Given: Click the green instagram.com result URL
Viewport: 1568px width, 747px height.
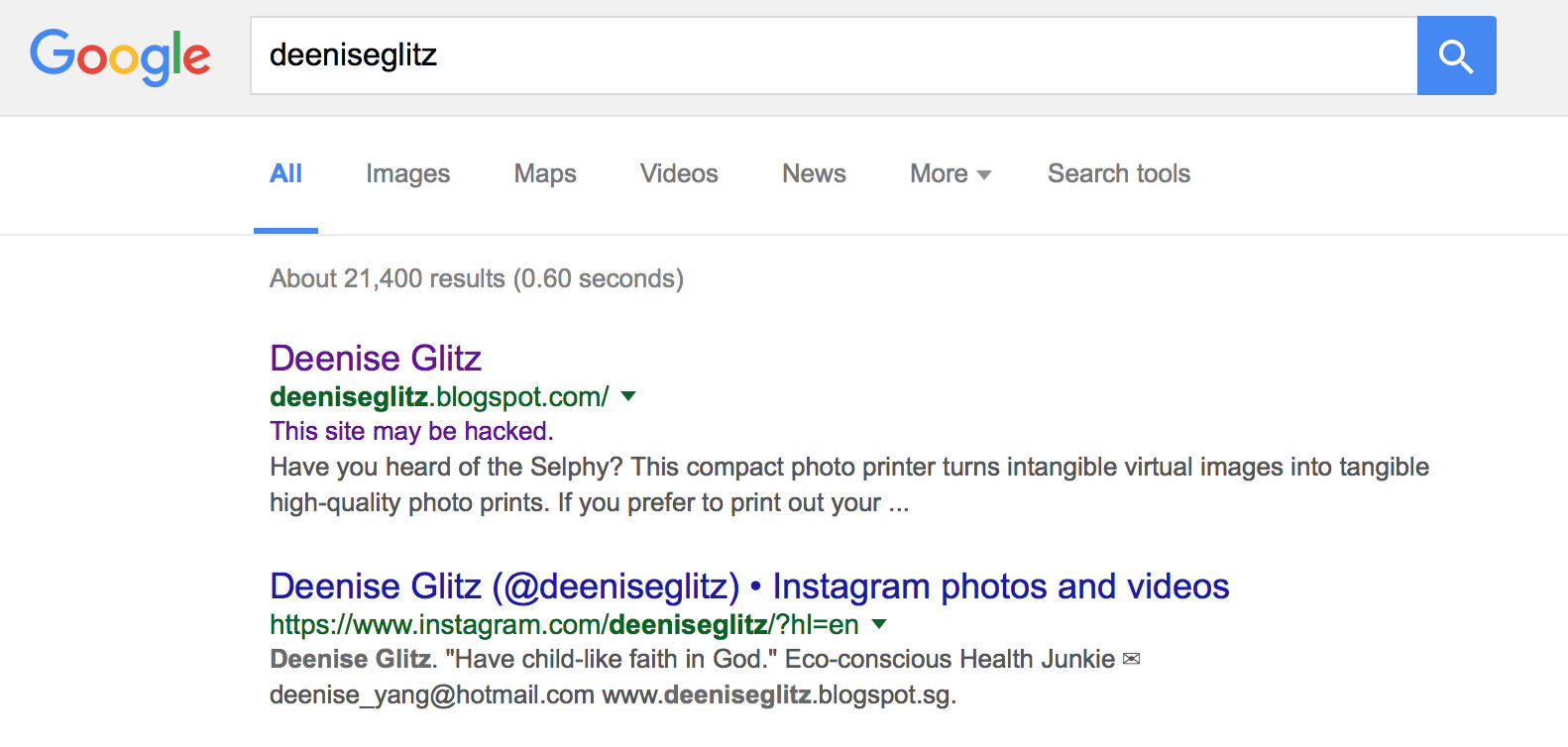Looking at the screenshot, I should point(564,625).
